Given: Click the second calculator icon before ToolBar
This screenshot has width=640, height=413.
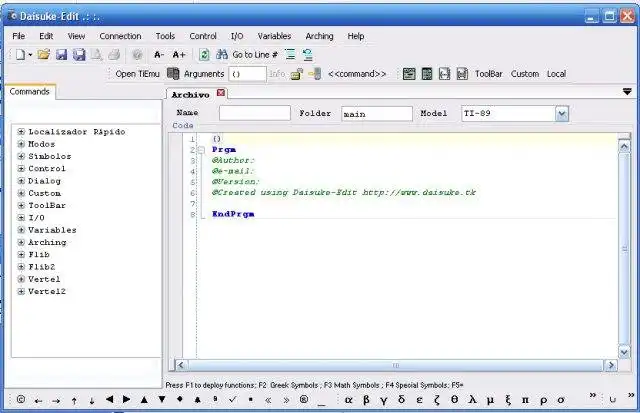Looking at the screenshot, I should 427,74.
